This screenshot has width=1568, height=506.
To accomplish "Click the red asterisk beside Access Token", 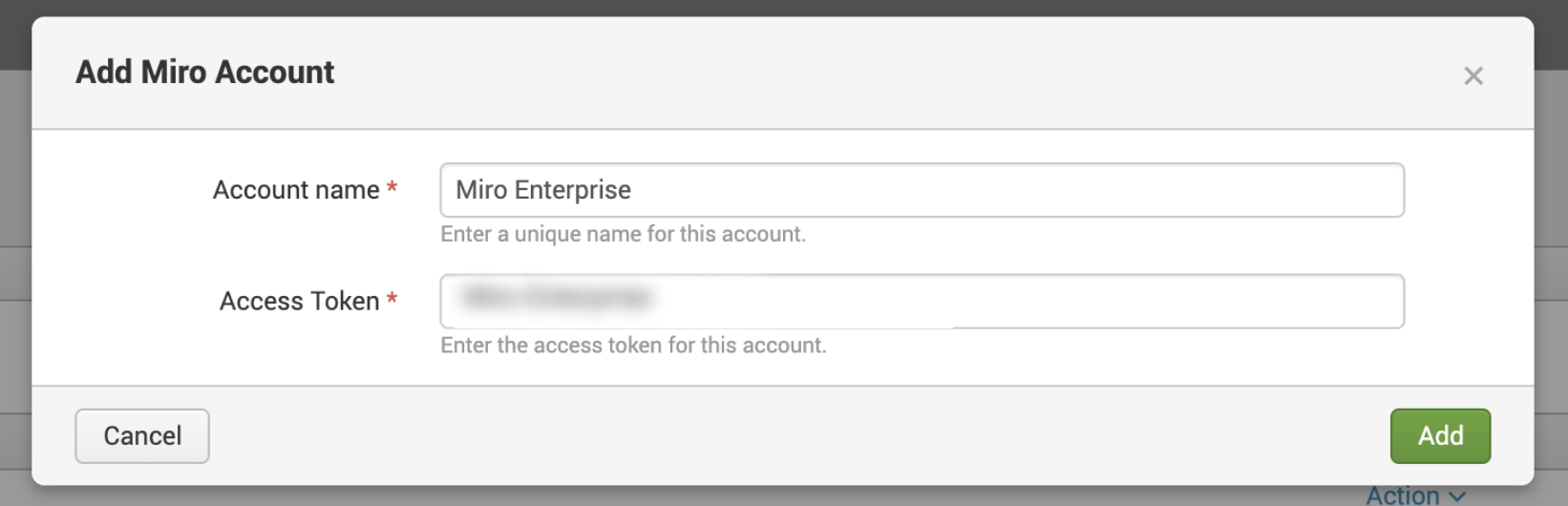I will [x=392, y=300].
